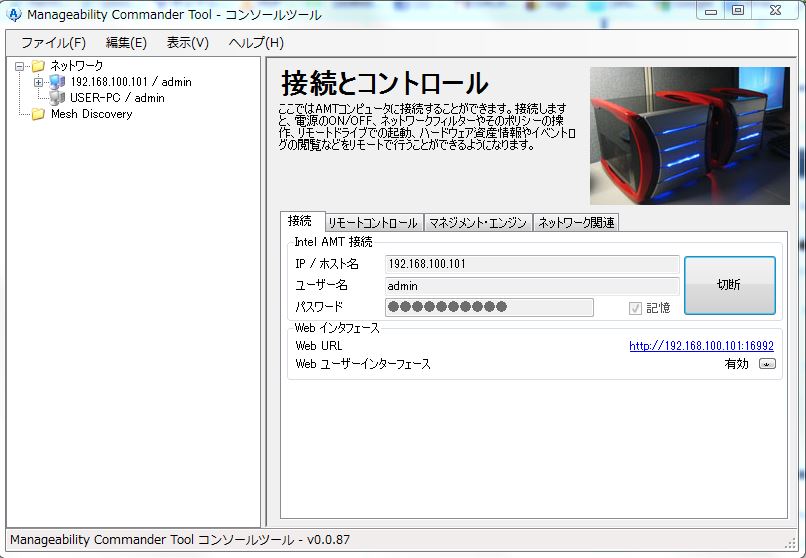
Task: Maximize the Manageability Commander window
Action: pyautogui.click(x=738, y=11)
